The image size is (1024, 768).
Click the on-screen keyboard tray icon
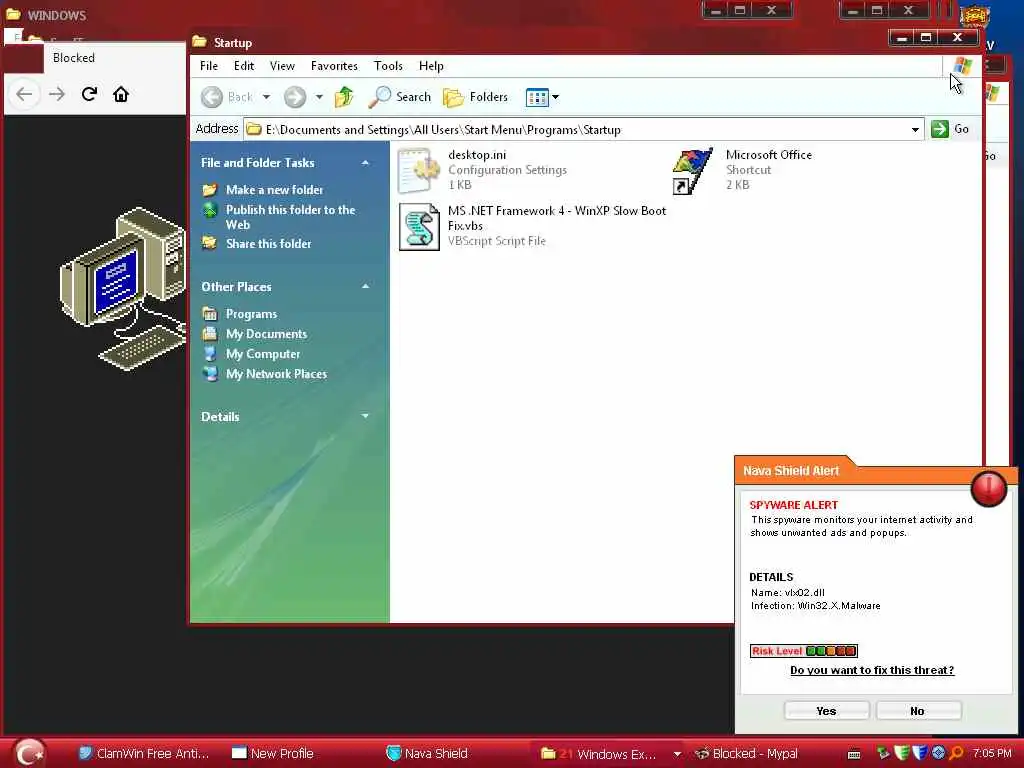click(x=854, y=754)
